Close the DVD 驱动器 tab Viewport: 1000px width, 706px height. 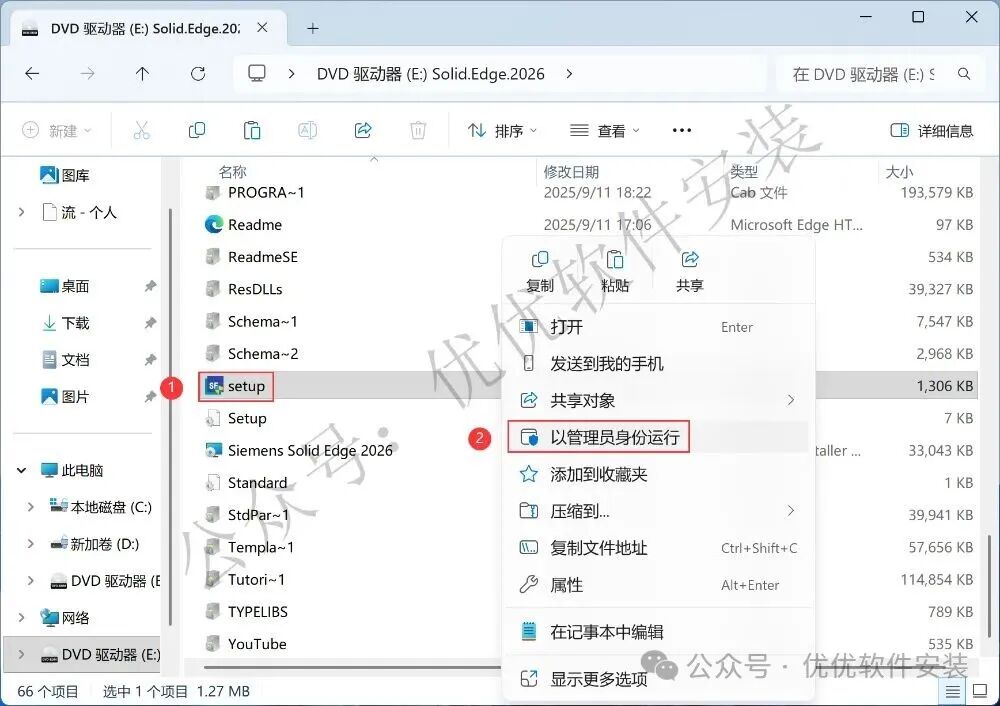pyautogui.click(x=262, y=28)
